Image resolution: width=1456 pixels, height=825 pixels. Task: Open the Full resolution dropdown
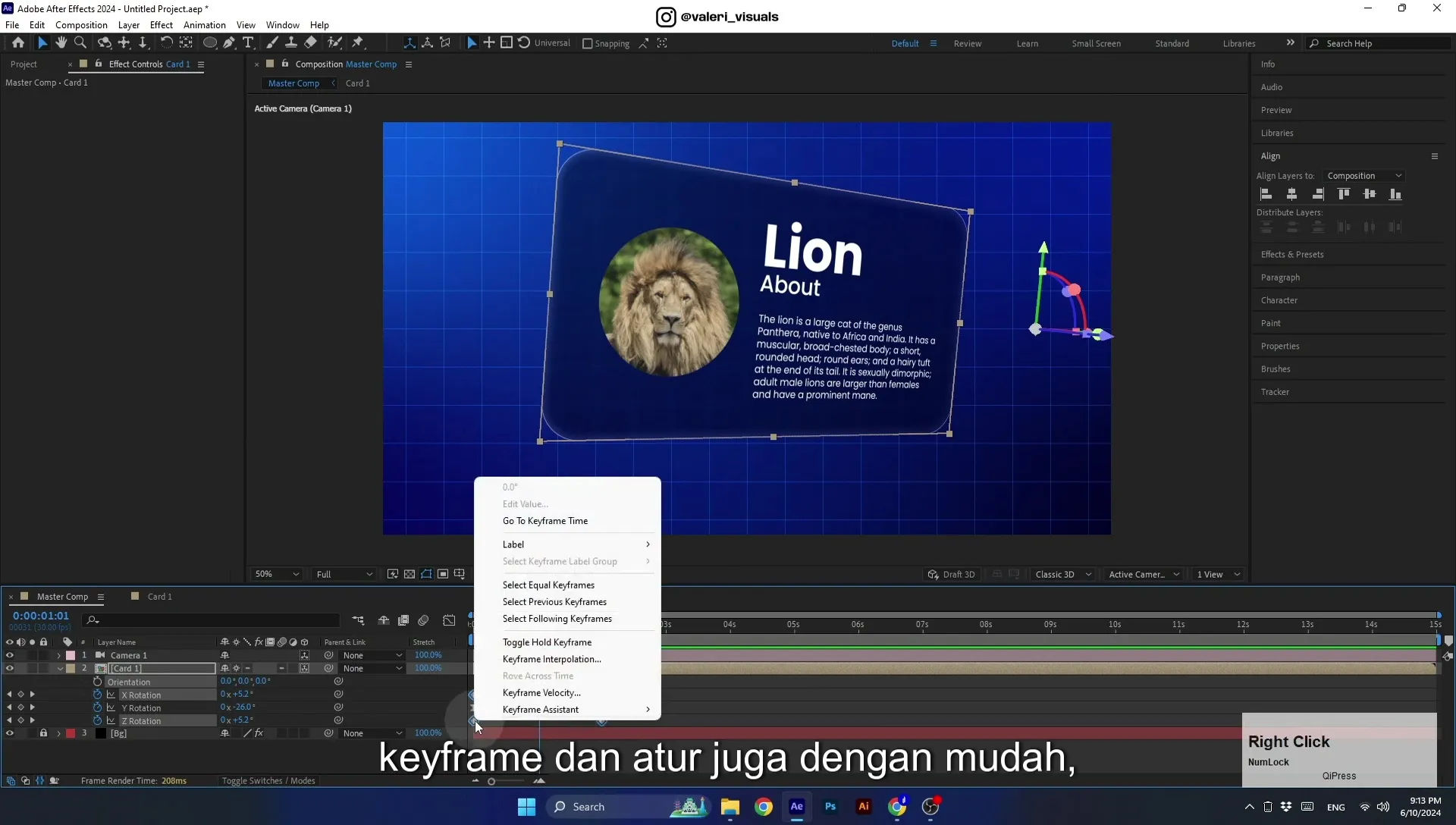pos(344,574)
